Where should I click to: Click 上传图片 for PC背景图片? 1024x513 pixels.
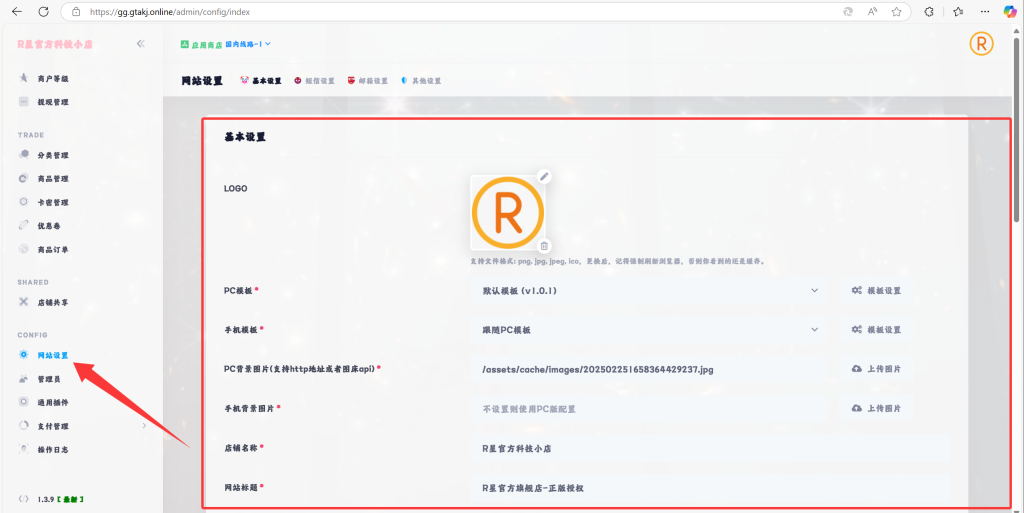[x=877, y=369]
